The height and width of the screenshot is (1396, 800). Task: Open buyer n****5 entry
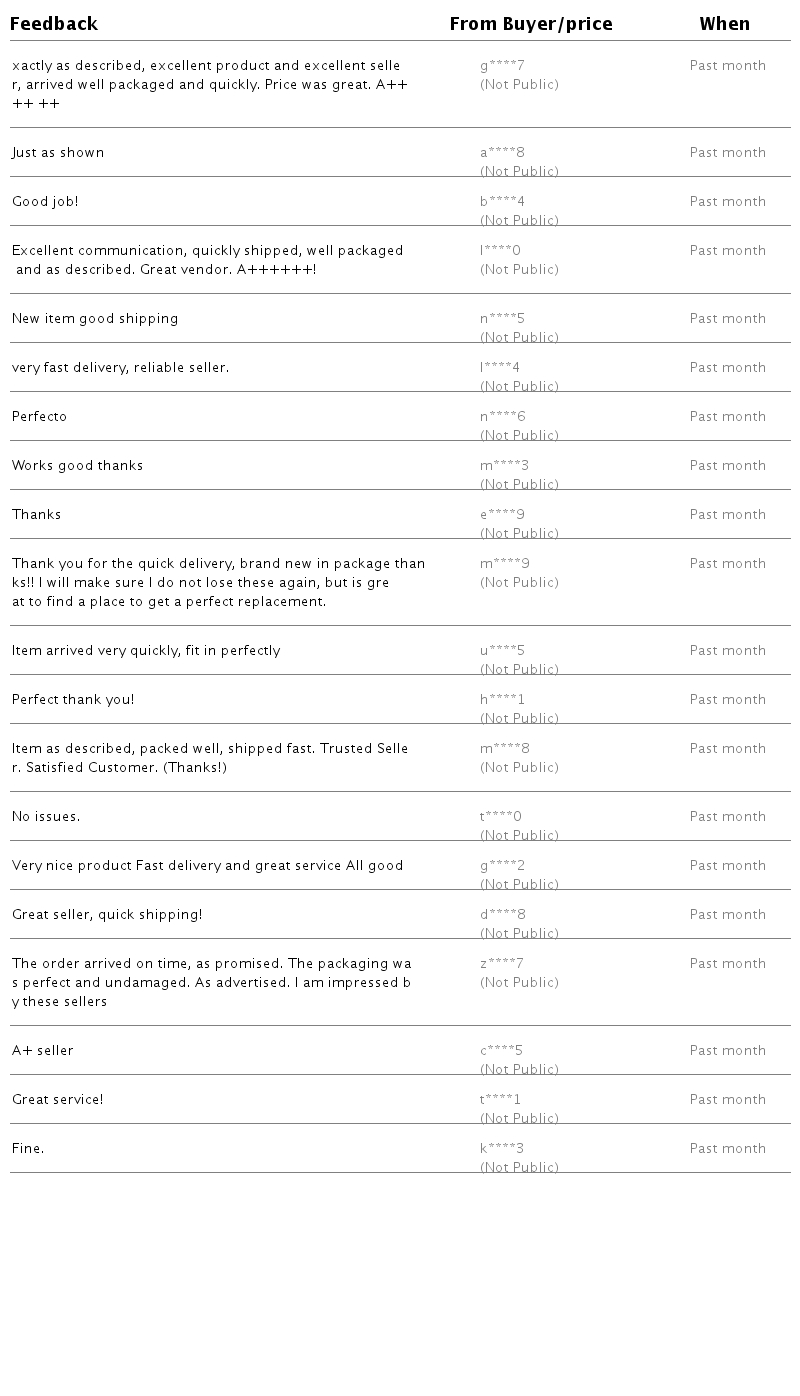point(502,319)
